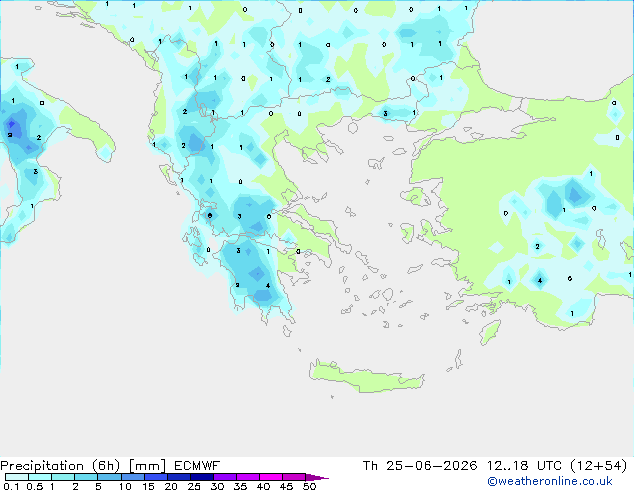Select the 5–10 mm legend color swatch
Screen dimensions: 634x490
point(110,477)
